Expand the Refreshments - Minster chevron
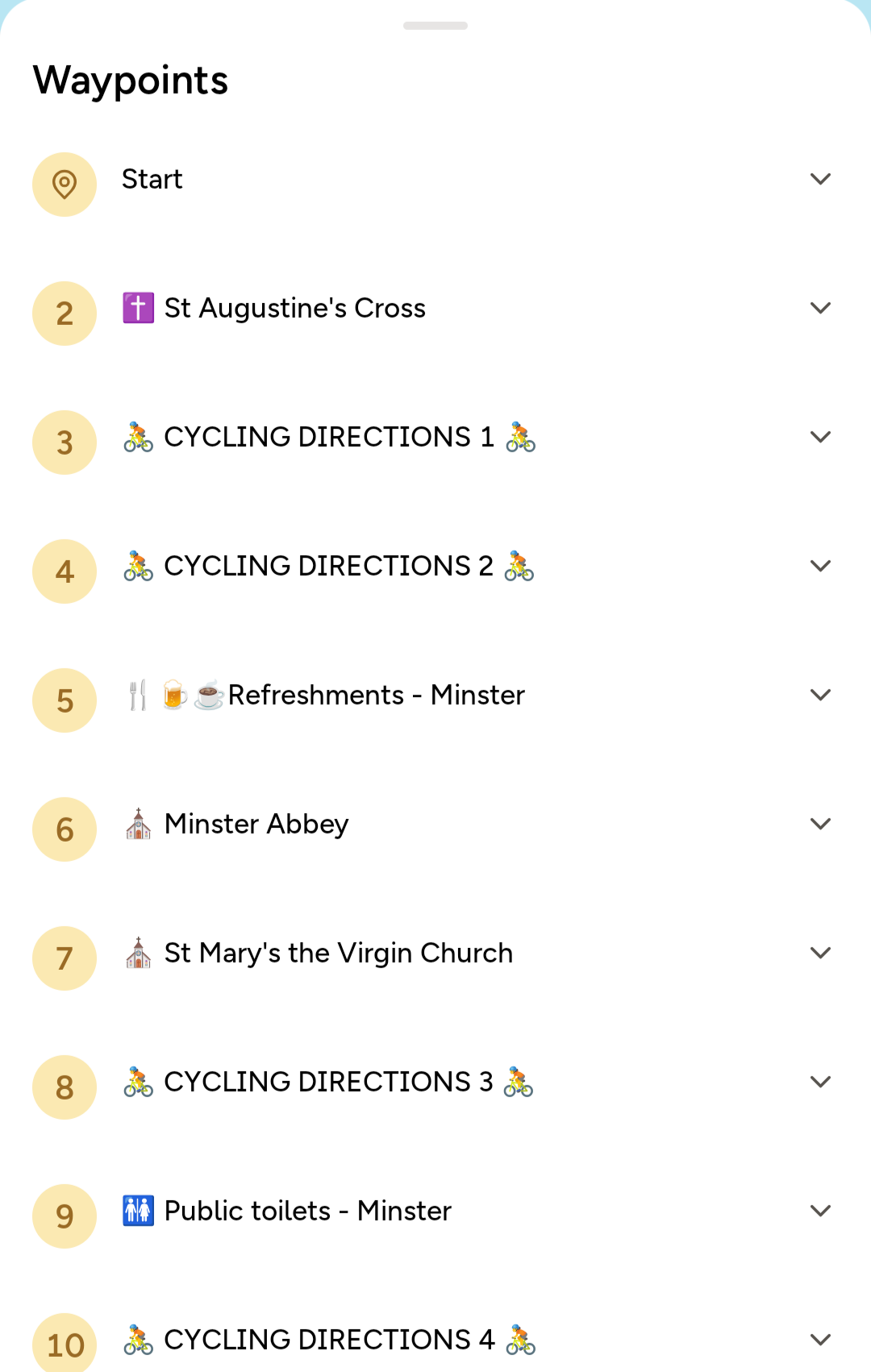Viewport: 871px width, 1372px height. point(820,695)
